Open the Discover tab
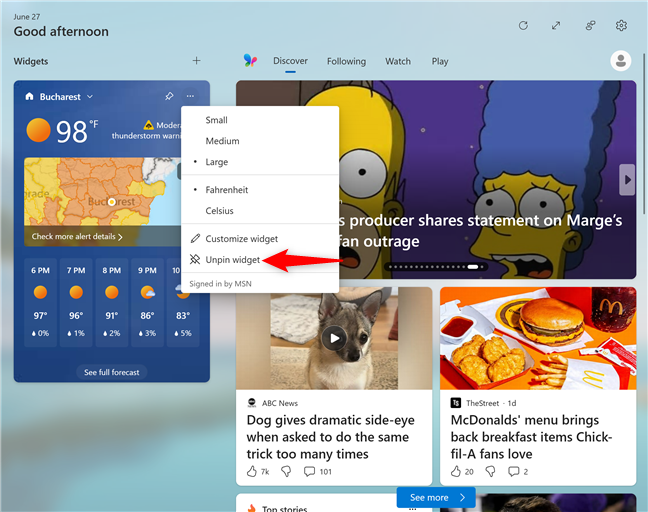648x512 pixels. point(290,61)
